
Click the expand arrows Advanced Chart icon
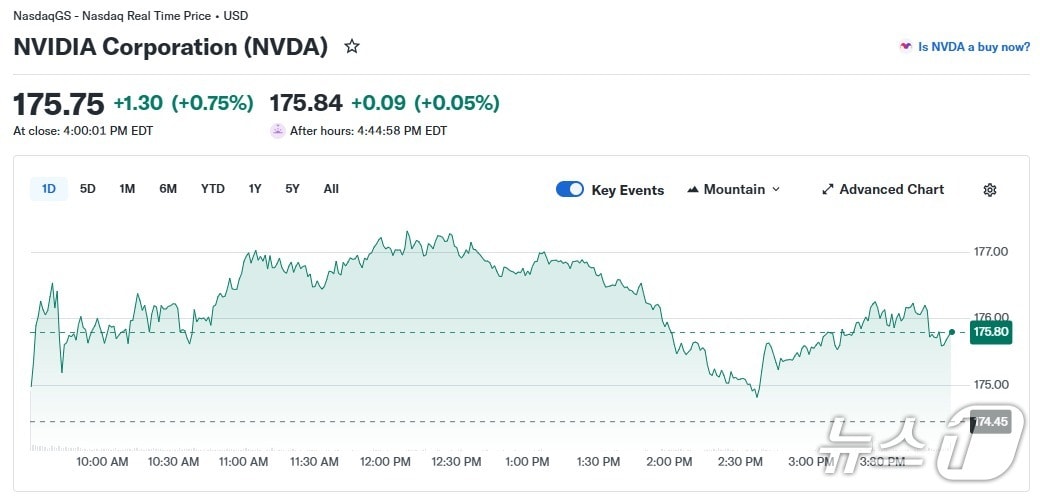click(827, 190)
